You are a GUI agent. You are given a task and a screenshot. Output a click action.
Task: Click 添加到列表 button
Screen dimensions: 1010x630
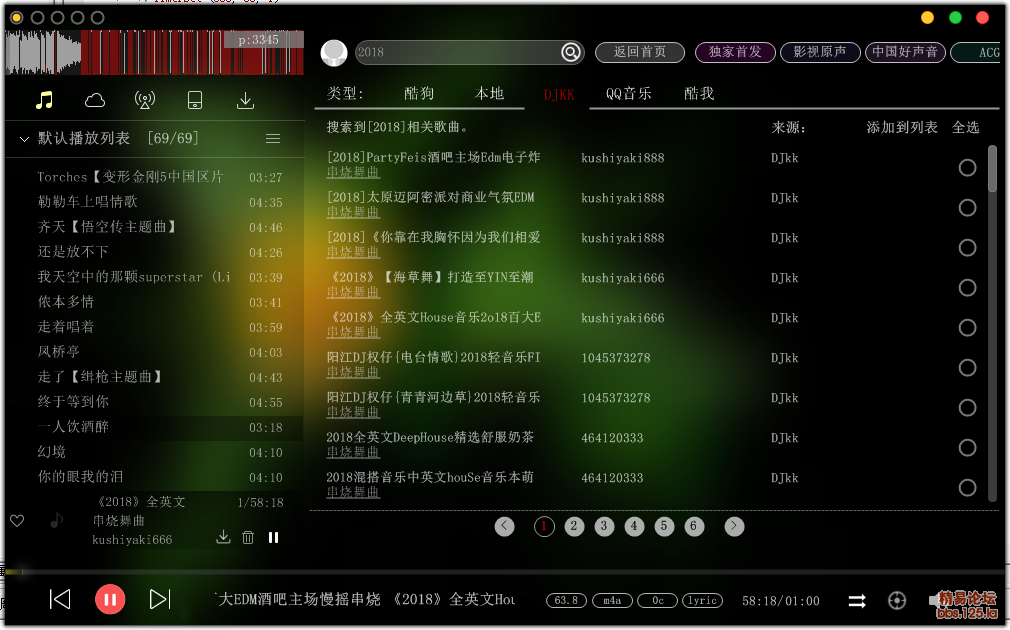(x=902, y=128)
